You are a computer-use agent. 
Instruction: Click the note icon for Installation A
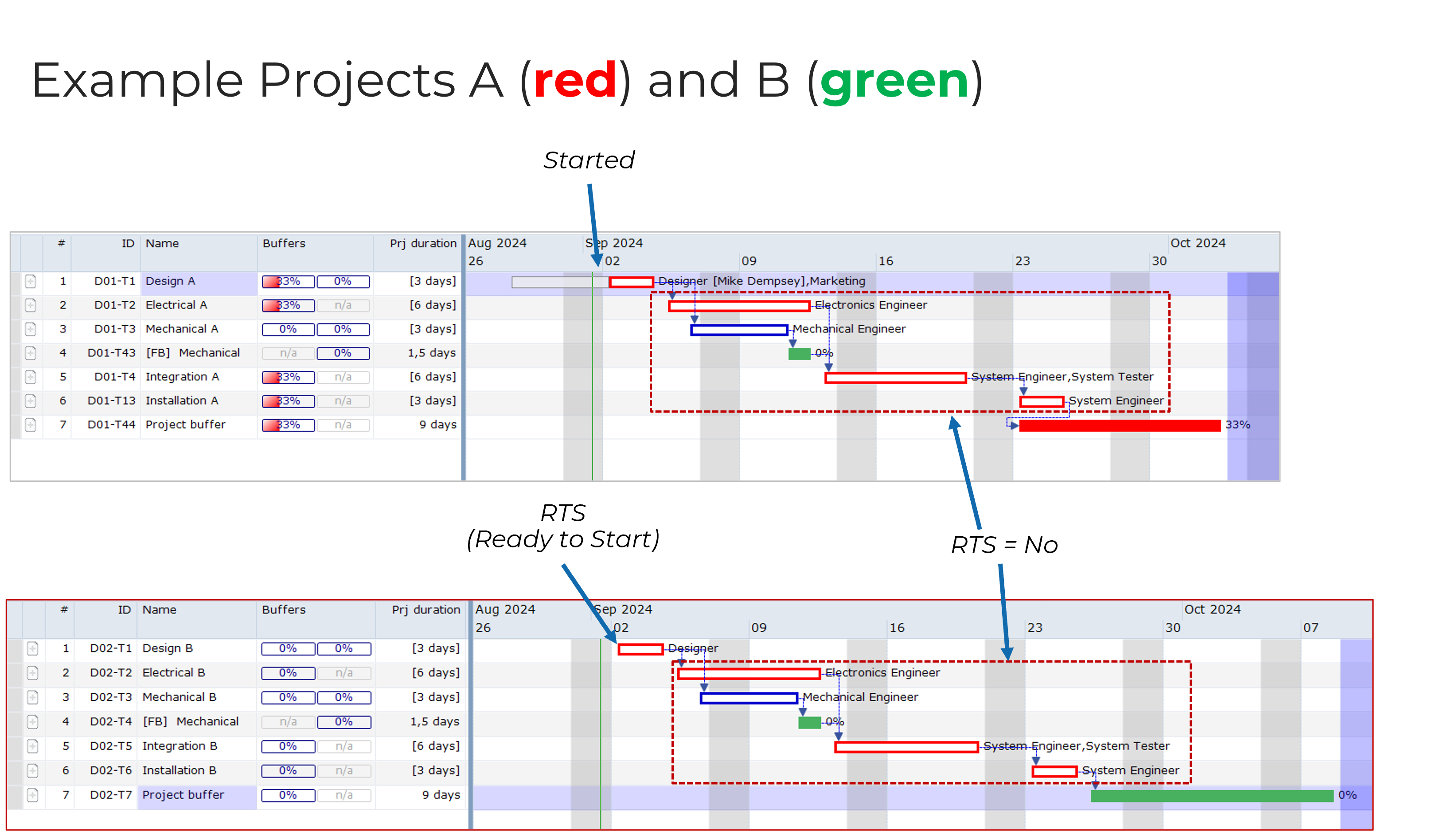pyautogui.click(x=30, y=401)
